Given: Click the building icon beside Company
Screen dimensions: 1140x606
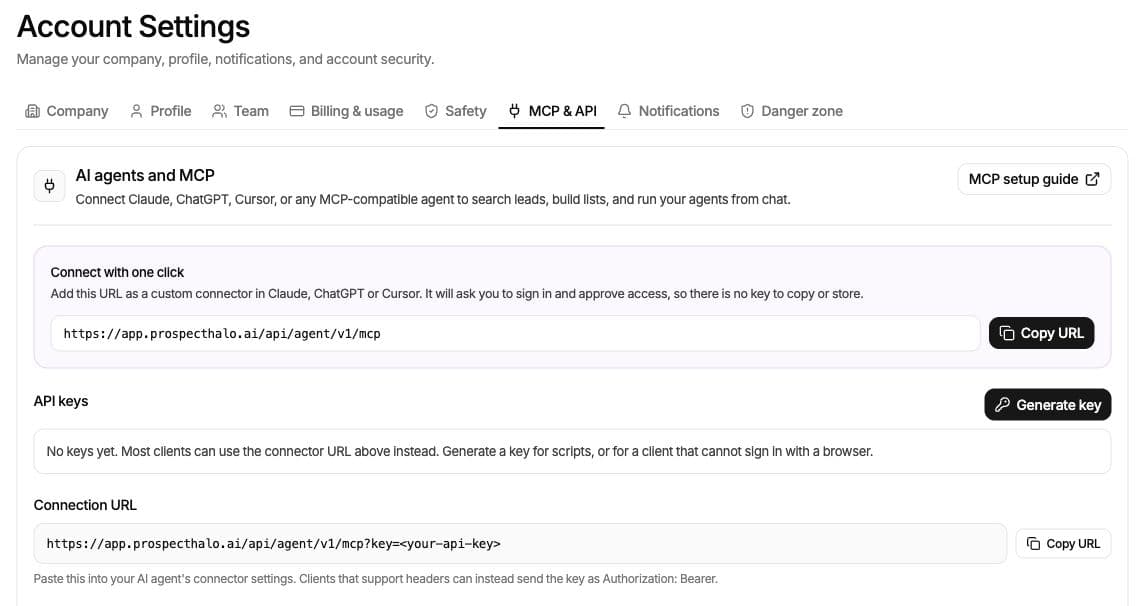Looking at the screenshot, I should pyautogui.click(x=32, y=111).
